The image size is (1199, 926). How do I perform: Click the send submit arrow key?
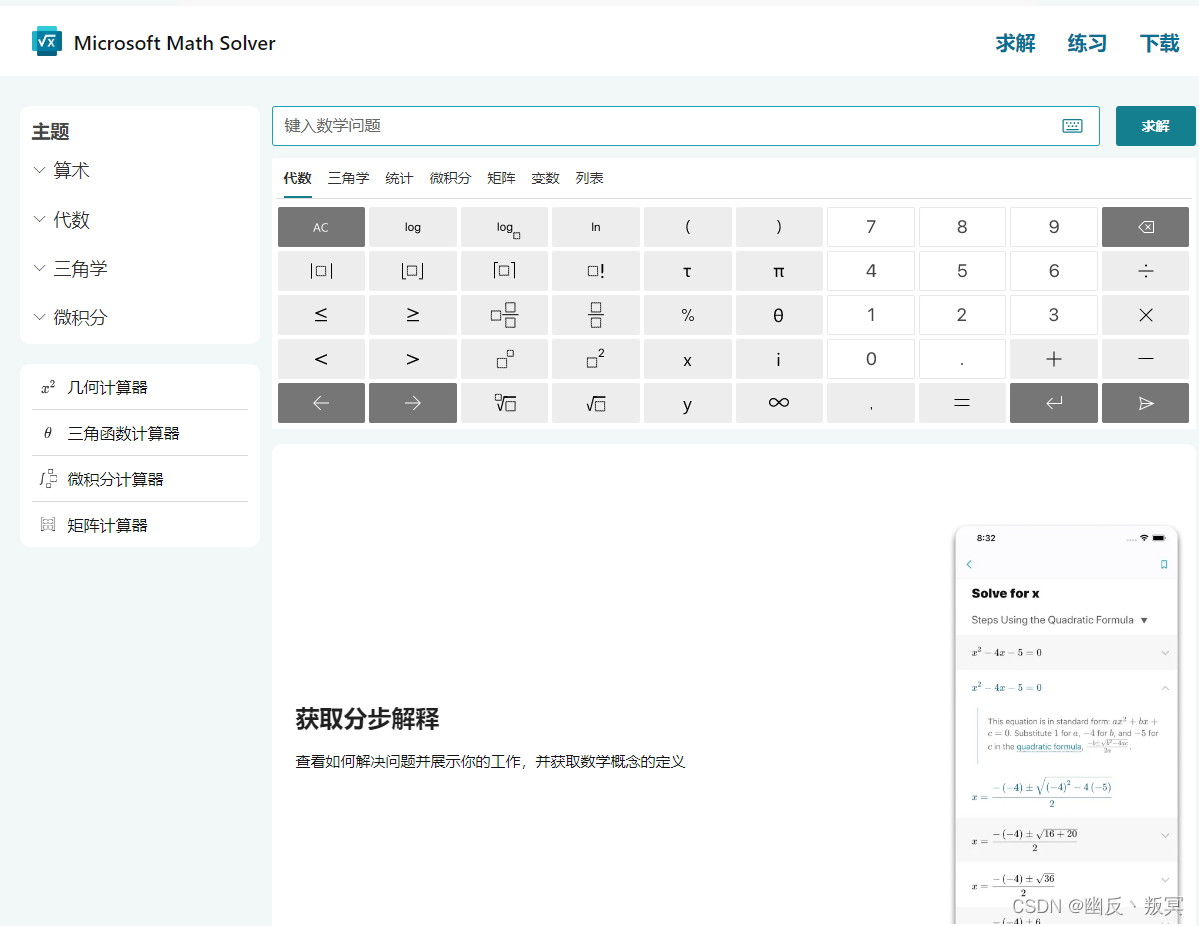[x=1145, y=403]
